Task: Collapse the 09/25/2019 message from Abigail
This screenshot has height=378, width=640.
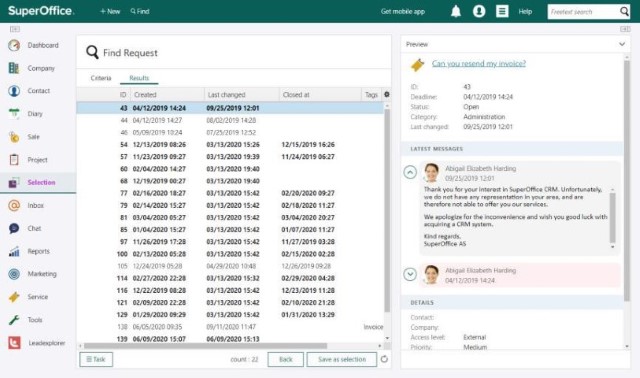Action: coord(410,172)
